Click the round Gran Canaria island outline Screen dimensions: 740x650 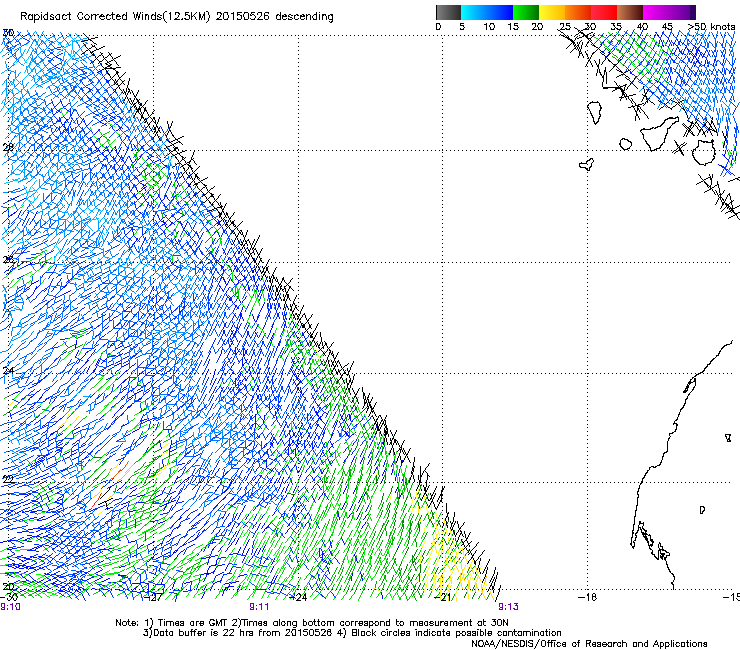click(704, 152)
